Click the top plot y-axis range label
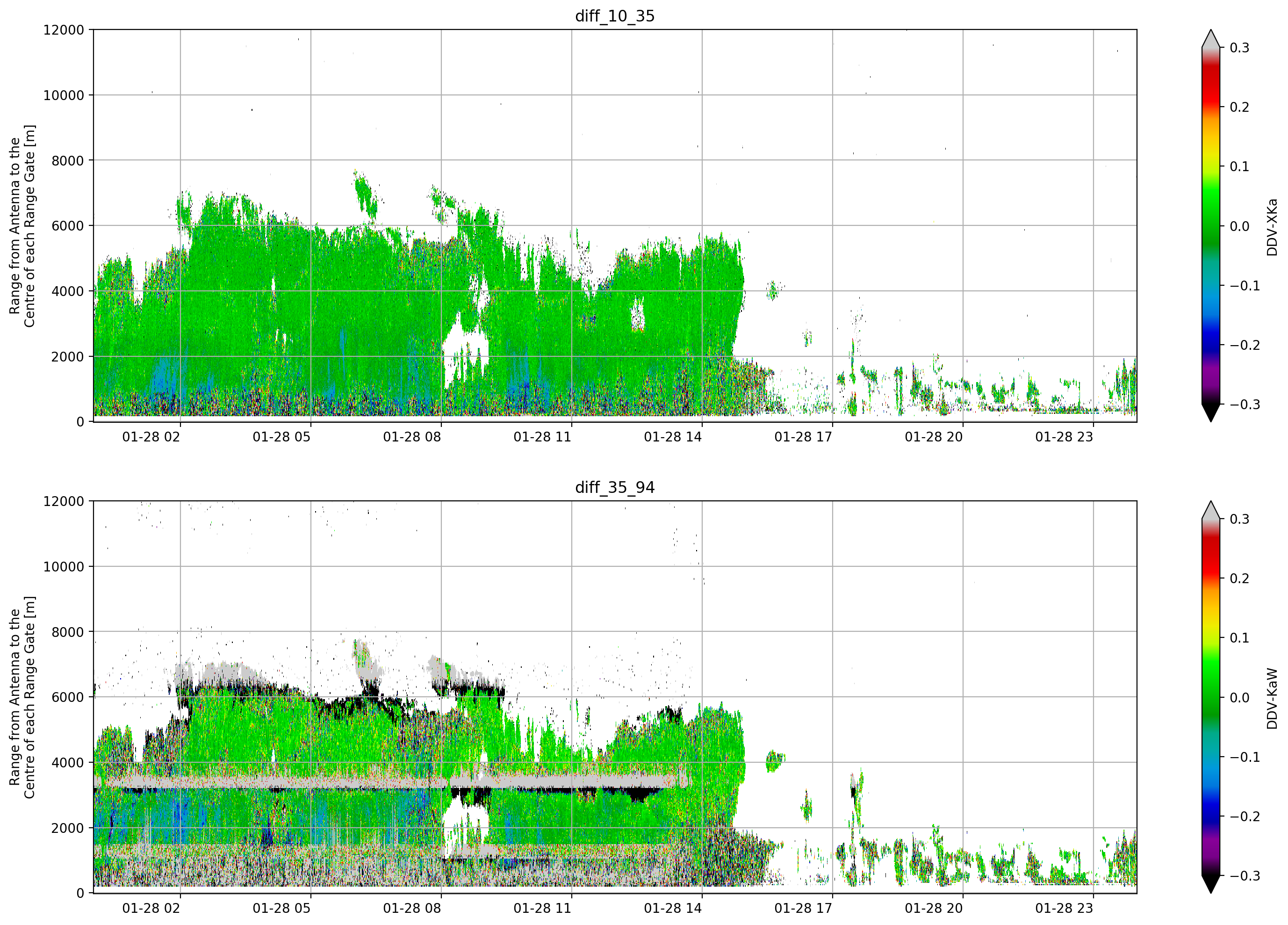1288x925 pixels. tap(22, 226)
